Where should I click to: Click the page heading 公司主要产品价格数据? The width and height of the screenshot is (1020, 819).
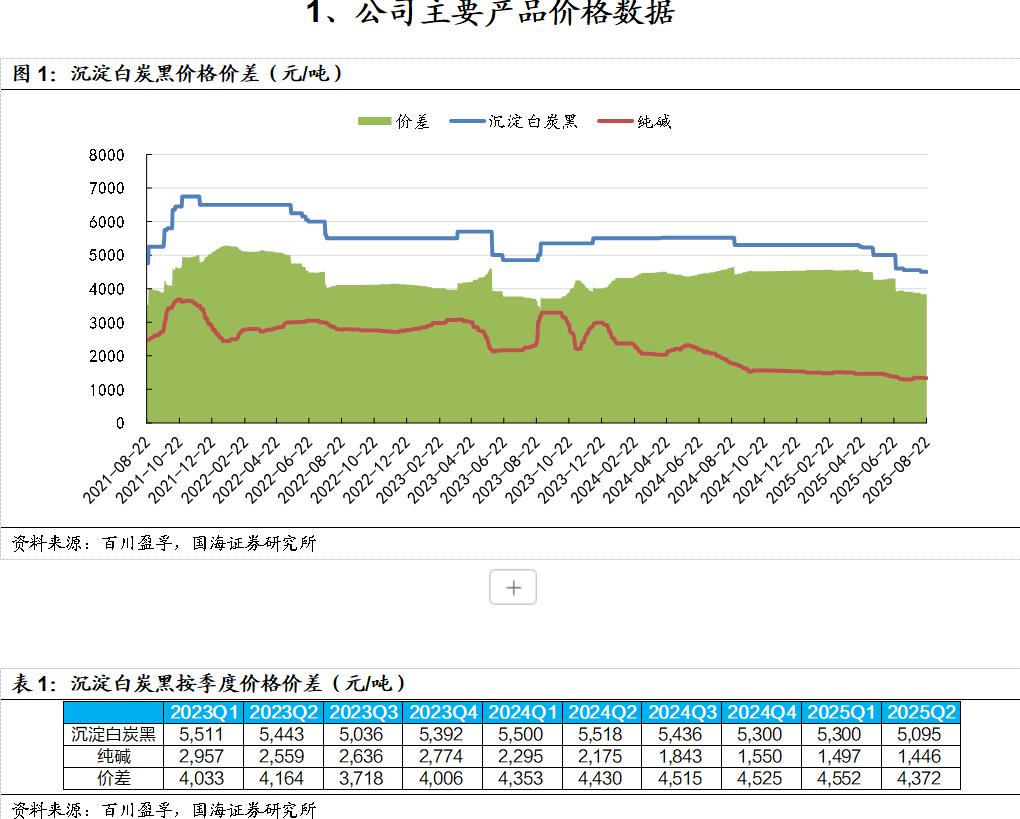tap(514, 11)
